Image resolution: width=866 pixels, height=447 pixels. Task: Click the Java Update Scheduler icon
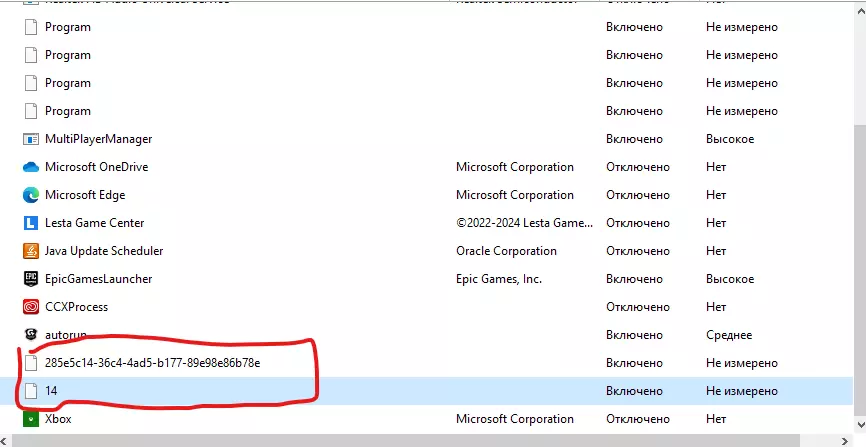(31, 251)
